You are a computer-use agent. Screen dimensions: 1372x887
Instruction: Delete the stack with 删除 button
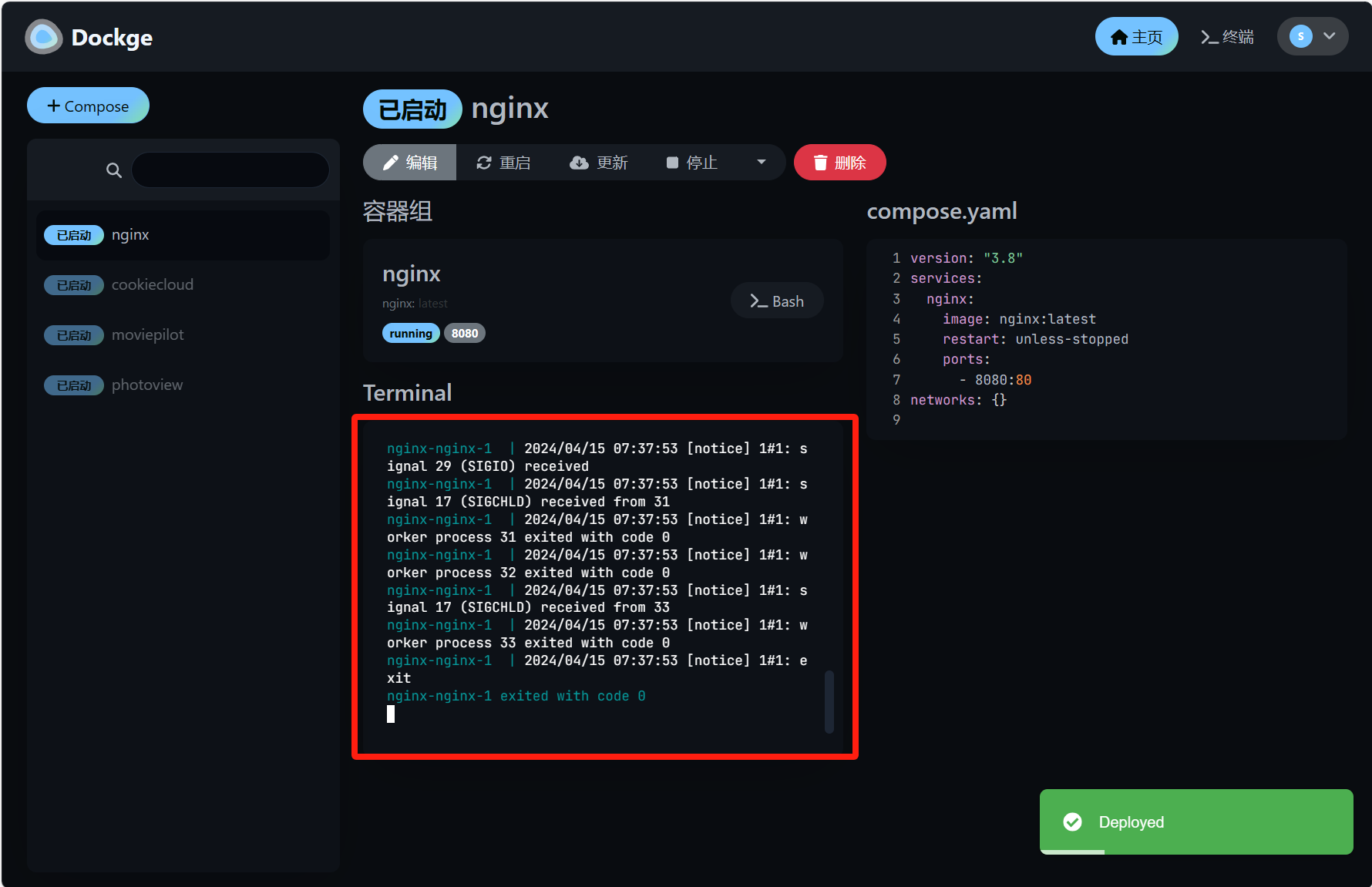[x=839, y=163]
